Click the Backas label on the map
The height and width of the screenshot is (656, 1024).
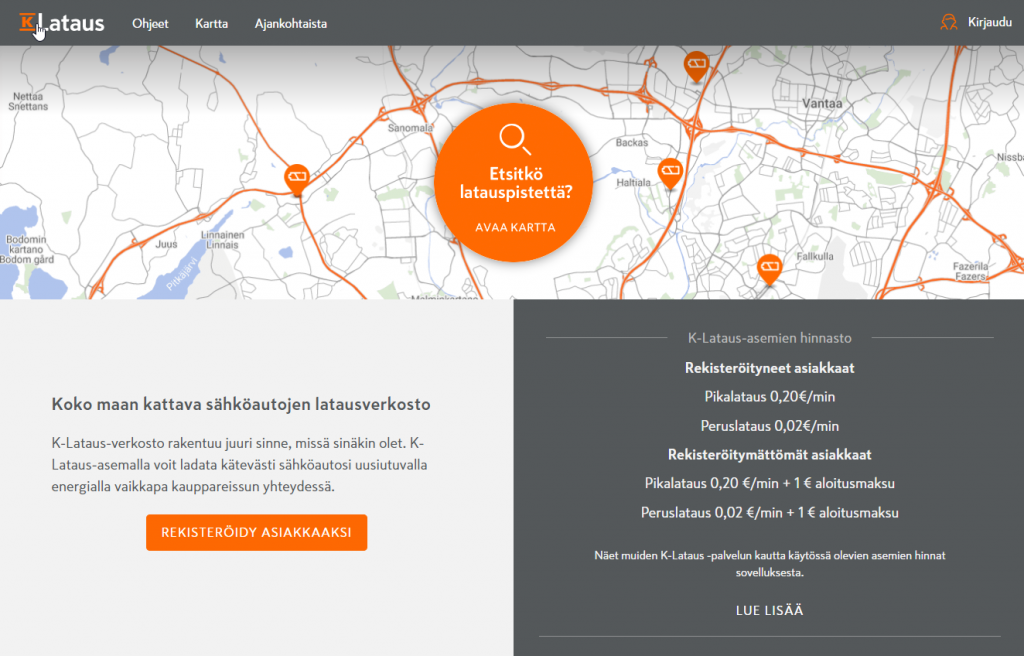632,142
